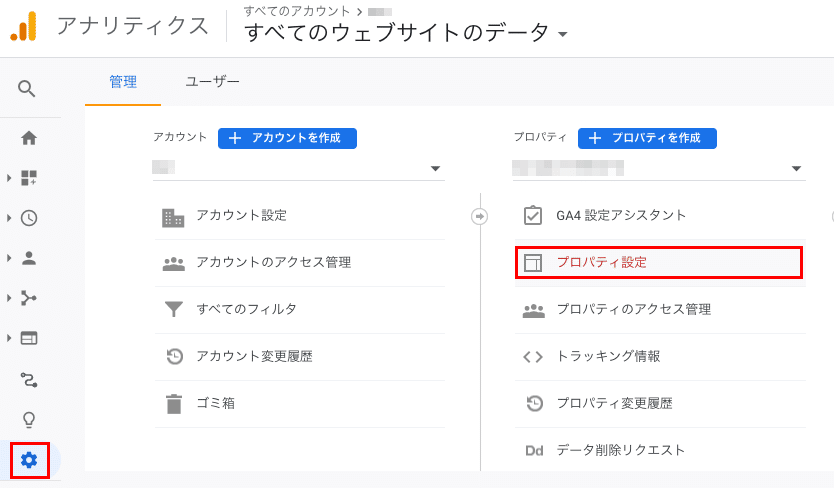This screenshot has width=834, height=488.
Task: Click the funnel icon for すべてのフィルタ
Action: point(173,309)
